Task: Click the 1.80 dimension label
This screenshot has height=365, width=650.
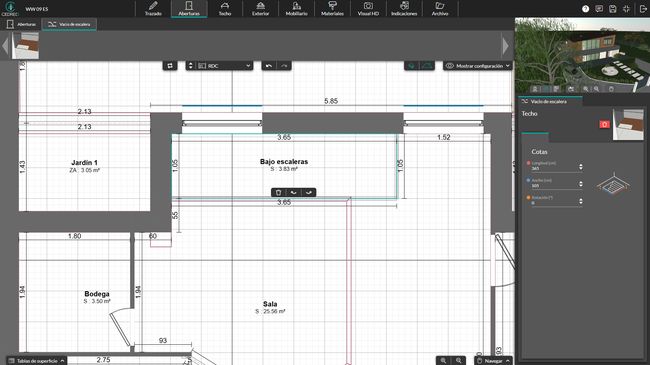Action: click(75, 236)
